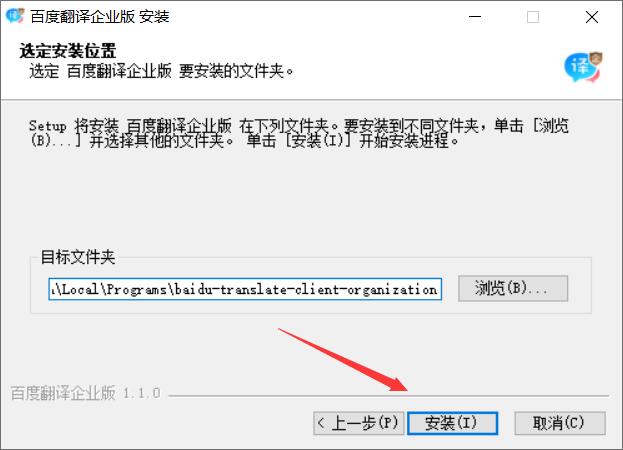Close the installer with the X button
The width and height of the screenshot is (623, 450).
click(592, 17)
